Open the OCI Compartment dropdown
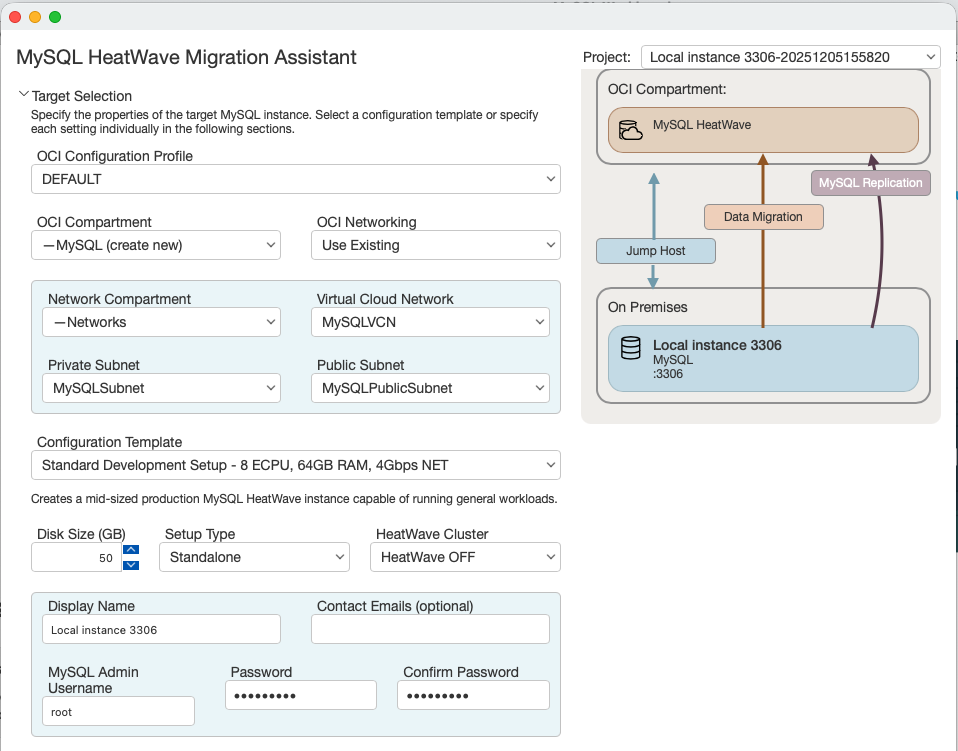Viewport: 958px width, 751px height. tap(156, 245)
